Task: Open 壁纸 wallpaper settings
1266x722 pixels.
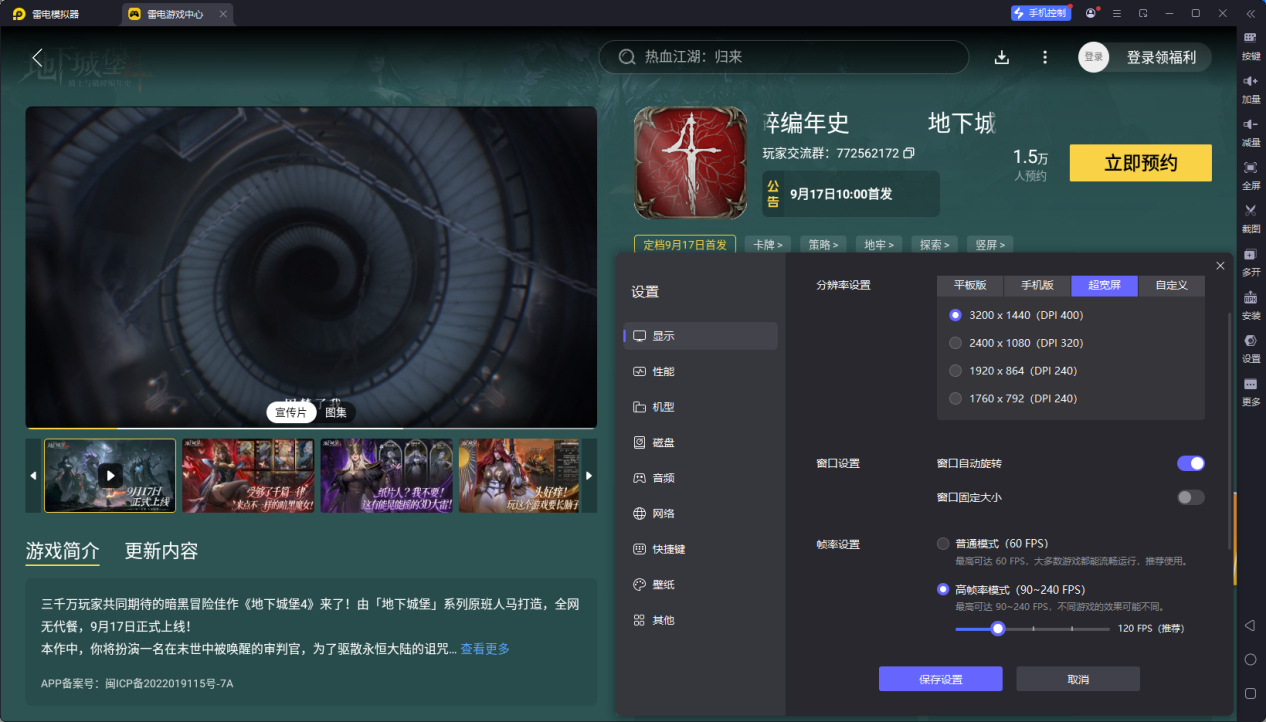Action: [700, 584]
